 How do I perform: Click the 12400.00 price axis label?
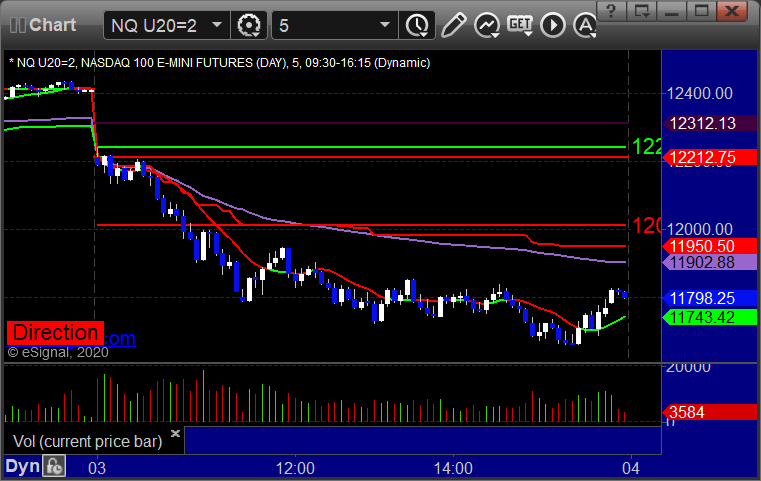click(x=699, y=93)
